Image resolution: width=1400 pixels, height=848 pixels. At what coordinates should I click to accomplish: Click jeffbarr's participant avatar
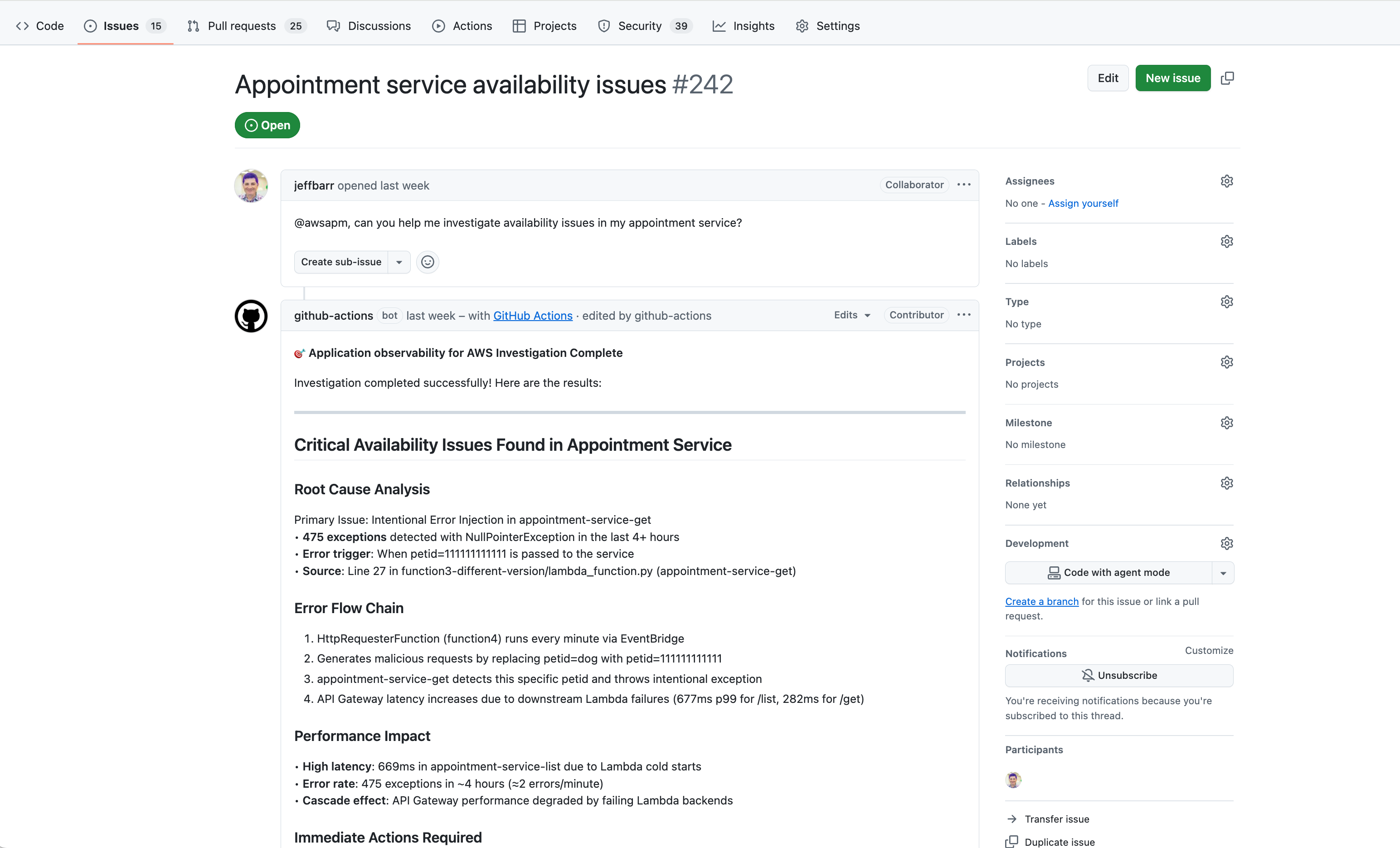1013,780
